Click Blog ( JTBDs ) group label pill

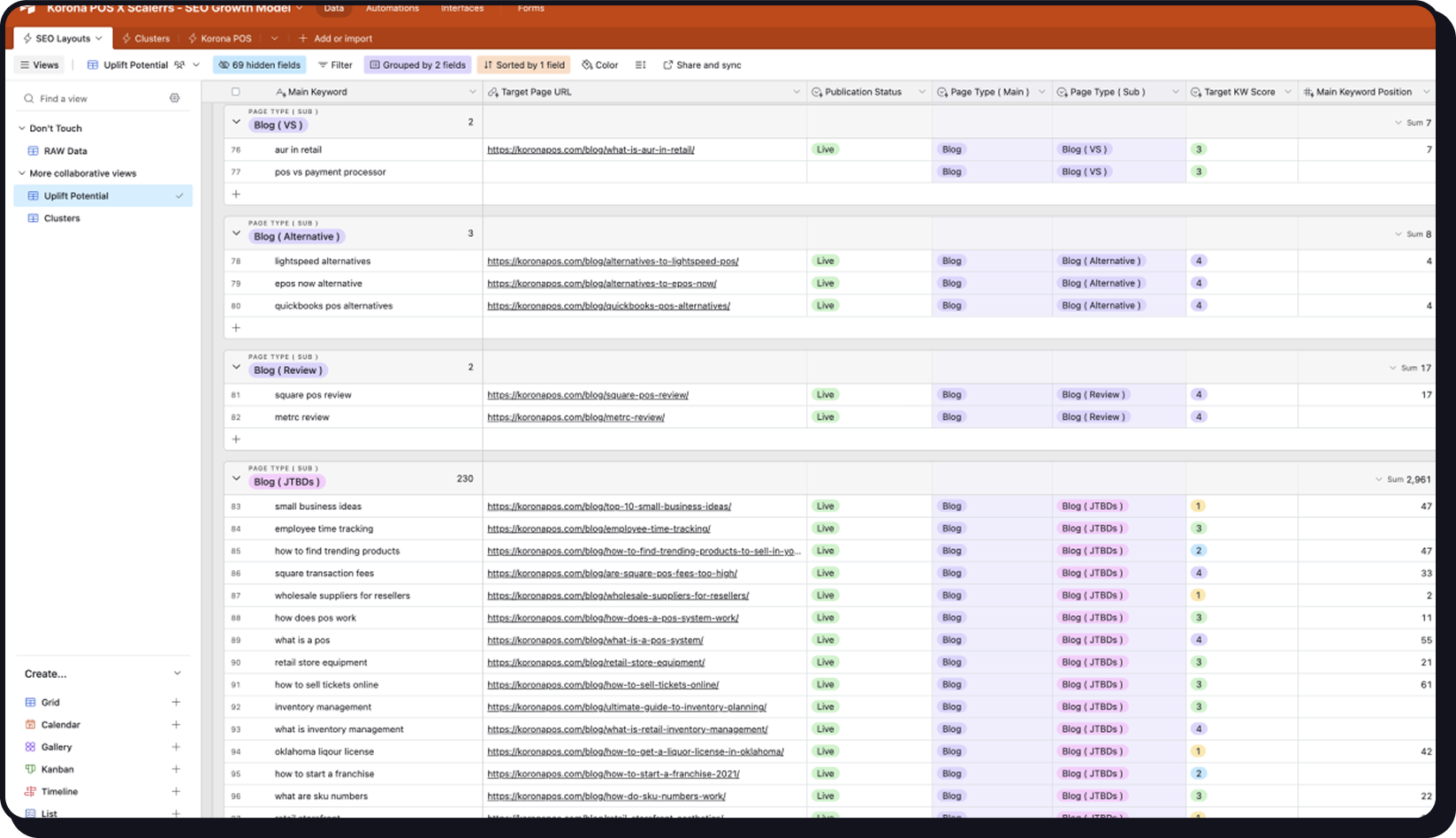(286, 482)
